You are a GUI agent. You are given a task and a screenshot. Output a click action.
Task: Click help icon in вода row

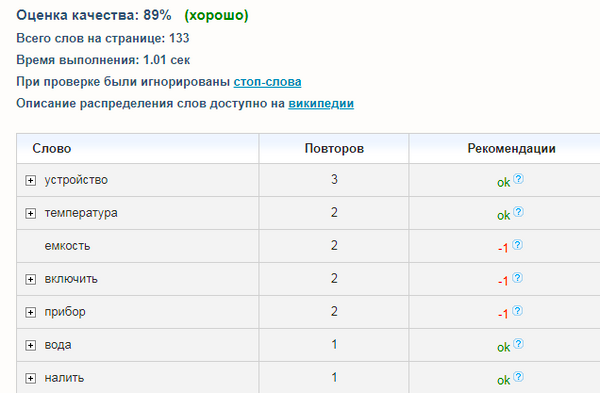[518, 344]
